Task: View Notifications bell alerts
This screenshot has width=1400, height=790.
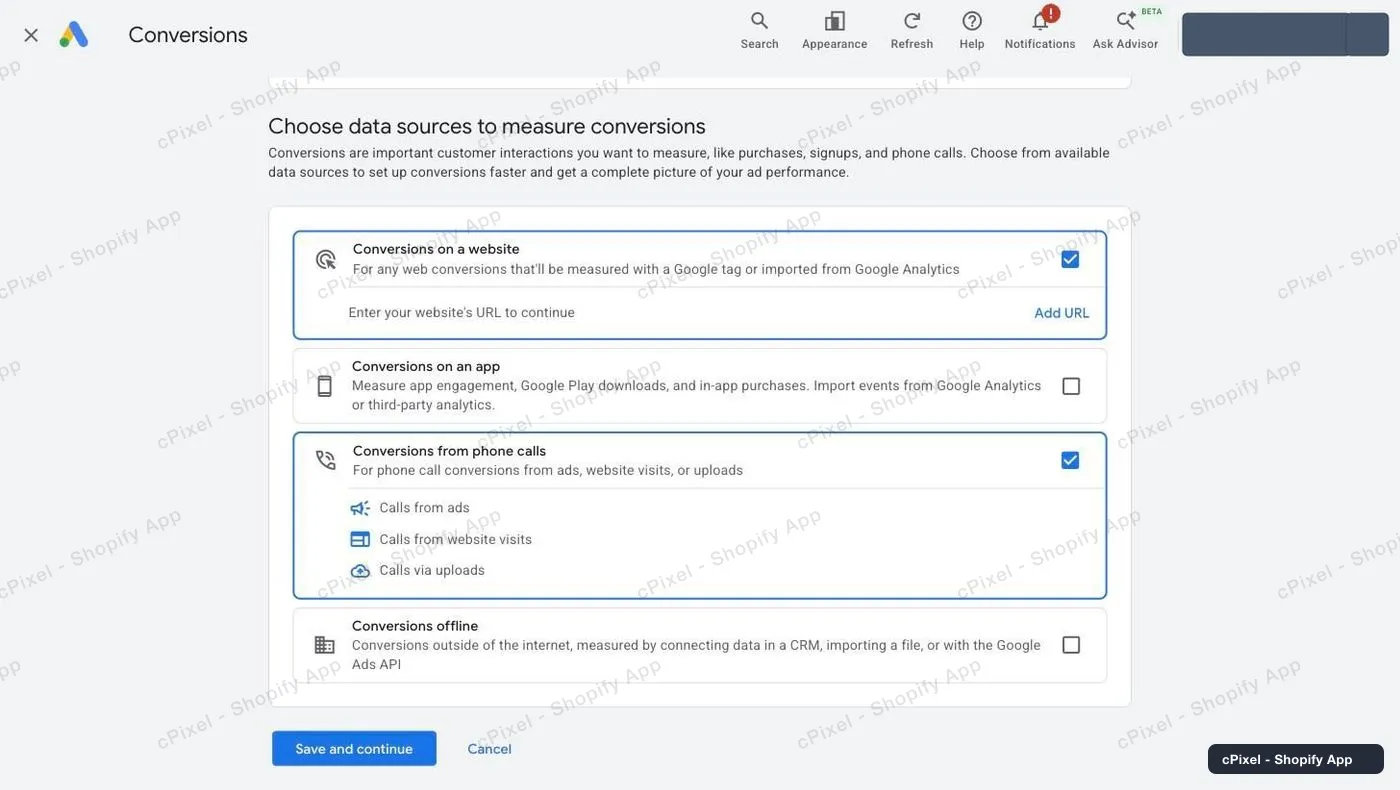Action: pyautogui.click(x=1040, y=30)
